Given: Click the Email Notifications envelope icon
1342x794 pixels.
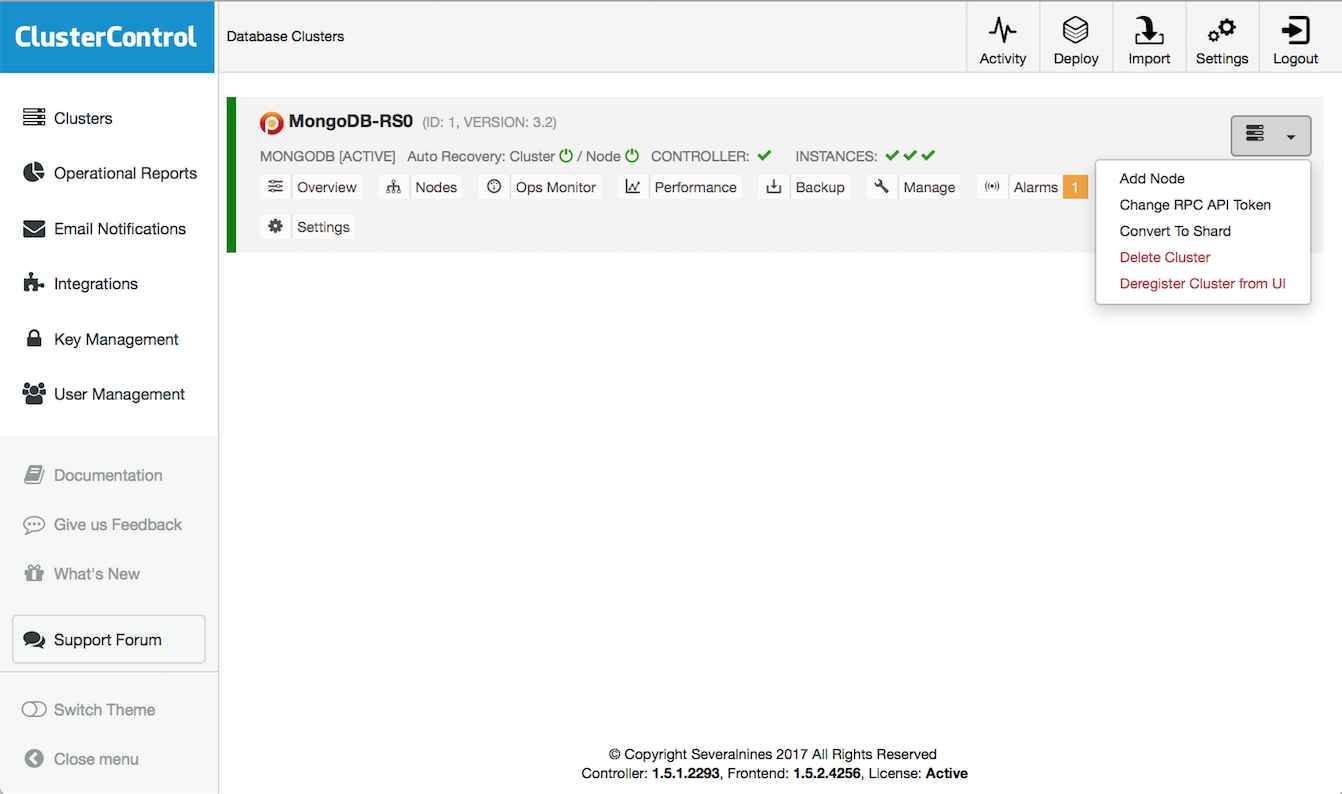Looking at the screenshot, I should tap(34, 229).
